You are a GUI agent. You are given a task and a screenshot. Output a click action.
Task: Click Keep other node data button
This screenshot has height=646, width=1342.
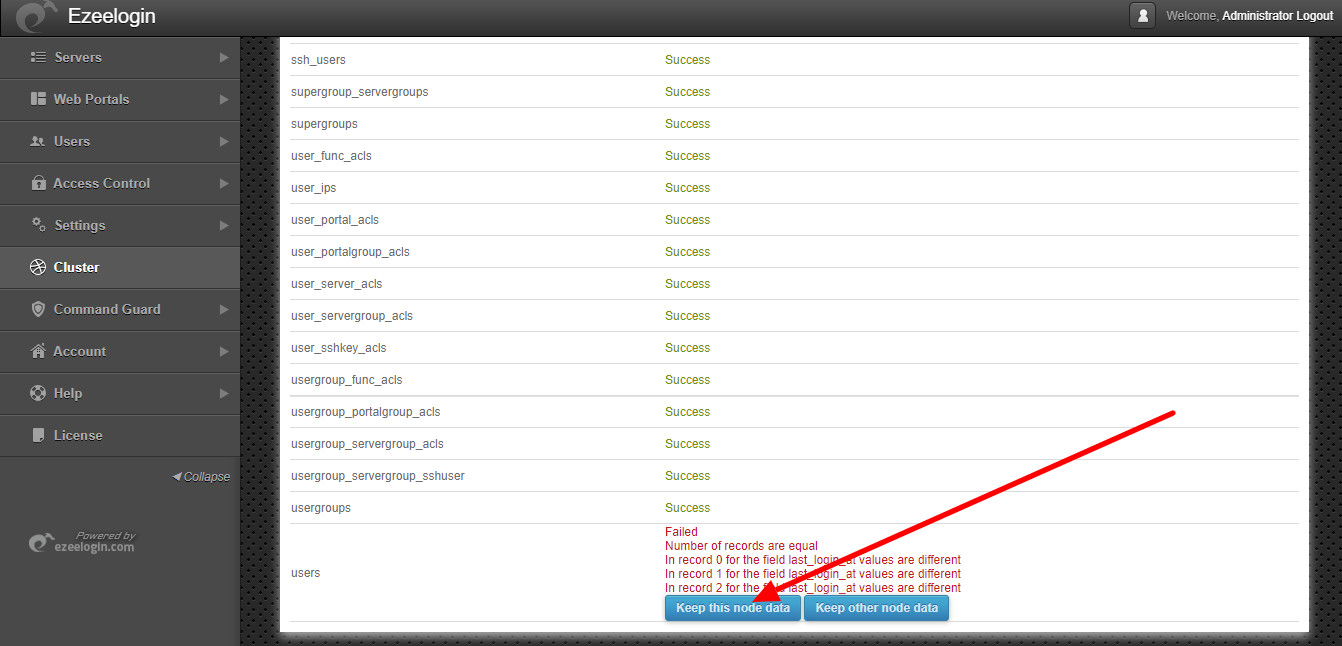877,608
